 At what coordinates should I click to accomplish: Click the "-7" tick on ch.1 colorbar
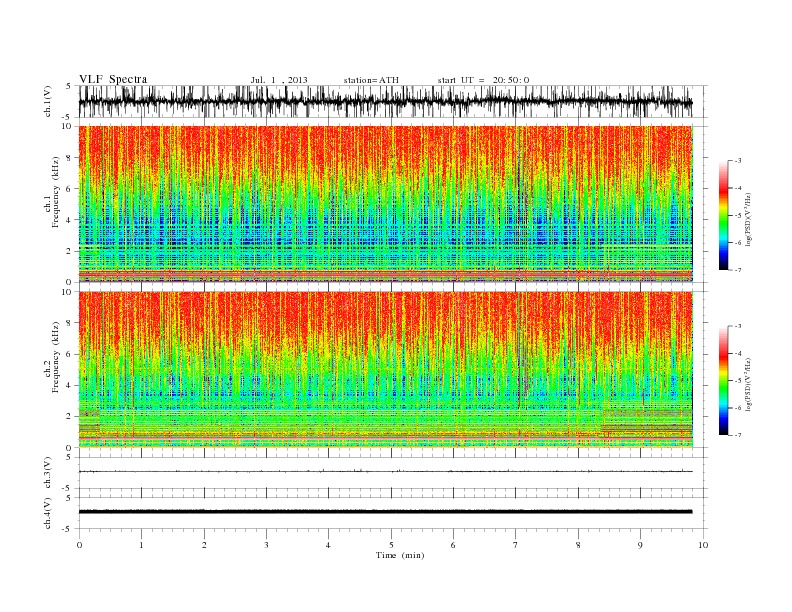point(738,270)
